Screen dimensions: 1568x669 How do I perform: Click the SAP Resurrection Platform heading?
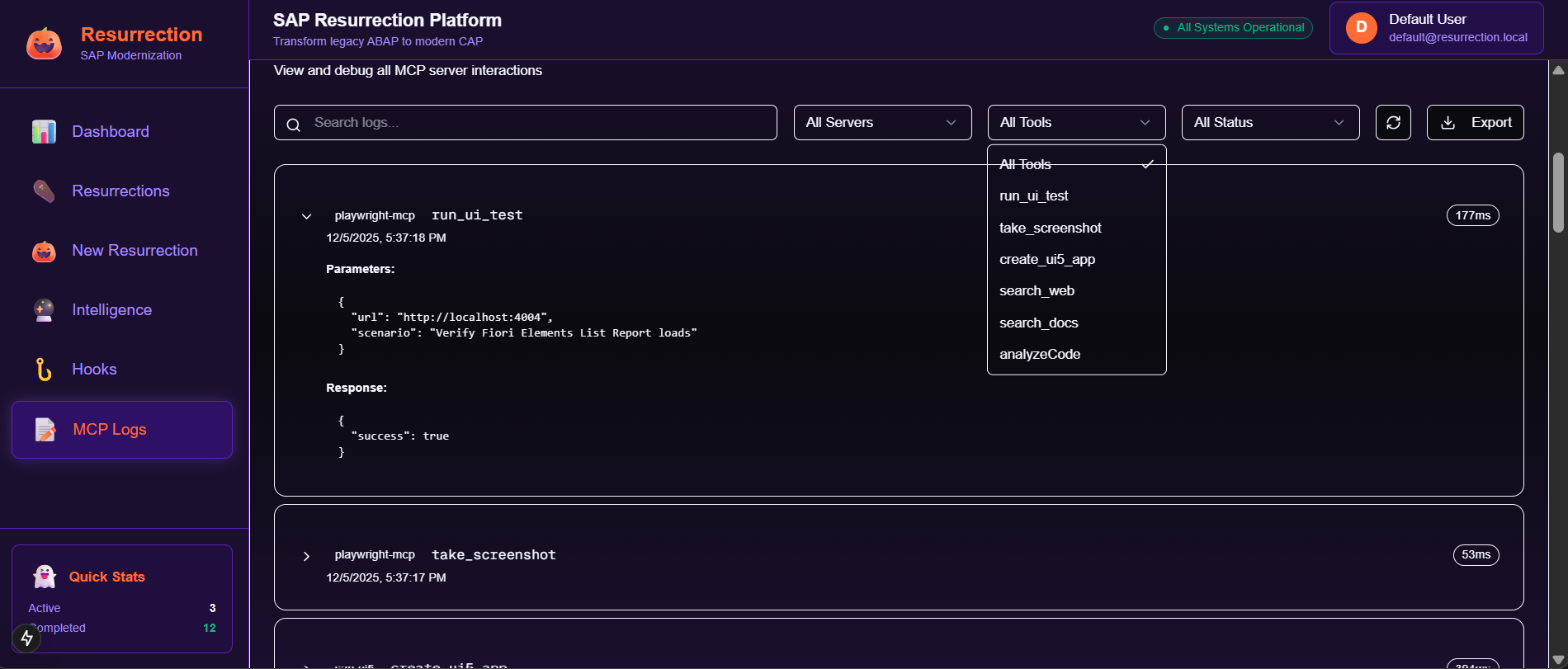click(x=387, y=20)
